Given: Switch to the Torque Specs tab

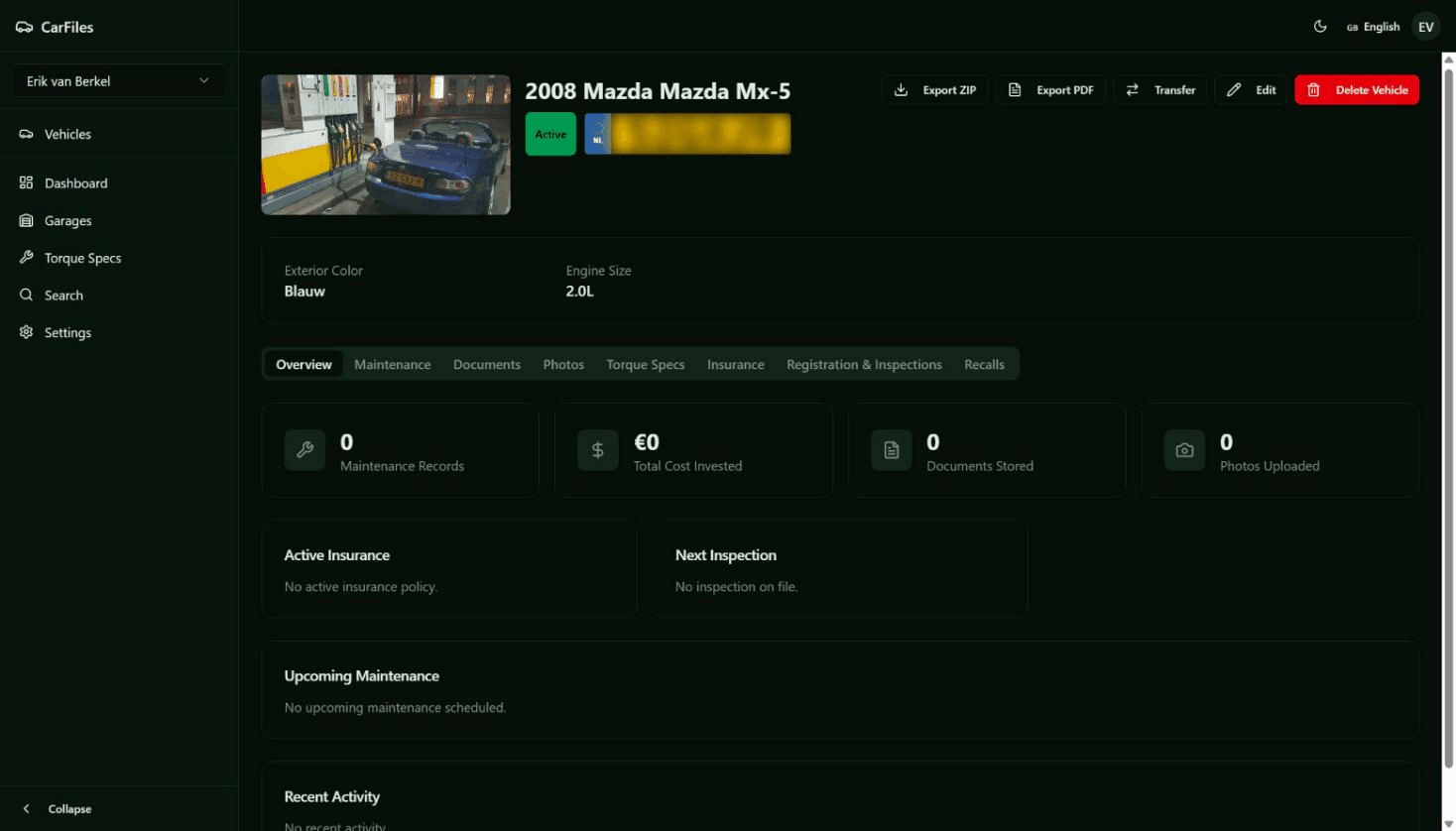Looking at the screenshot, I should [x=646, y=365].
